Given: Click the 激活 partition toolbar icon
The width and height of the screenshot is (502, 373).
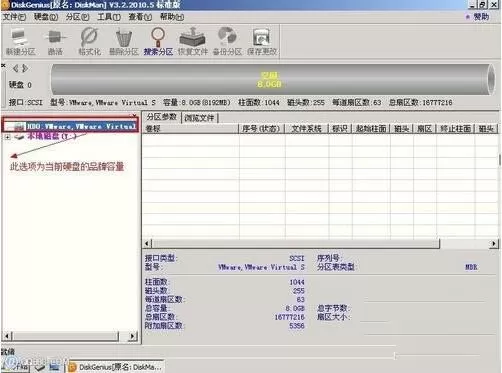Looking at the screenshot, I should (55, 42).
